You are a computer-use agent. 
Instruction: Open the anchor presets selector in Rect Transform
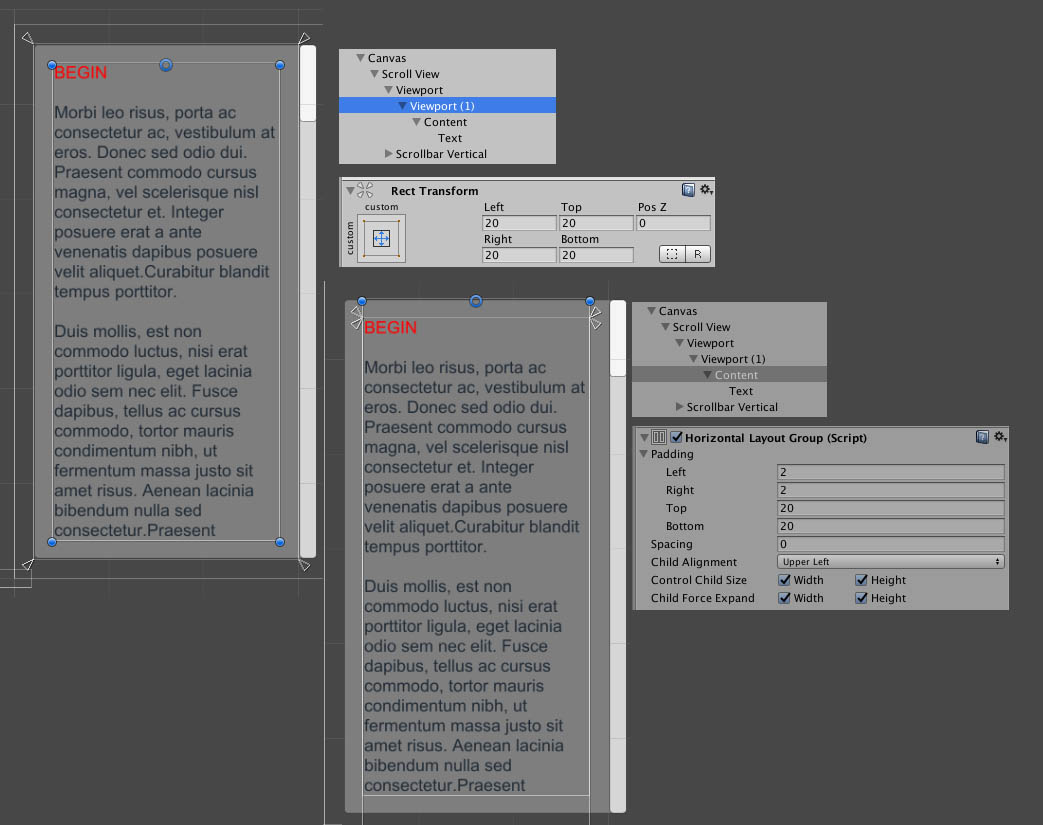(x=381, y=238)
